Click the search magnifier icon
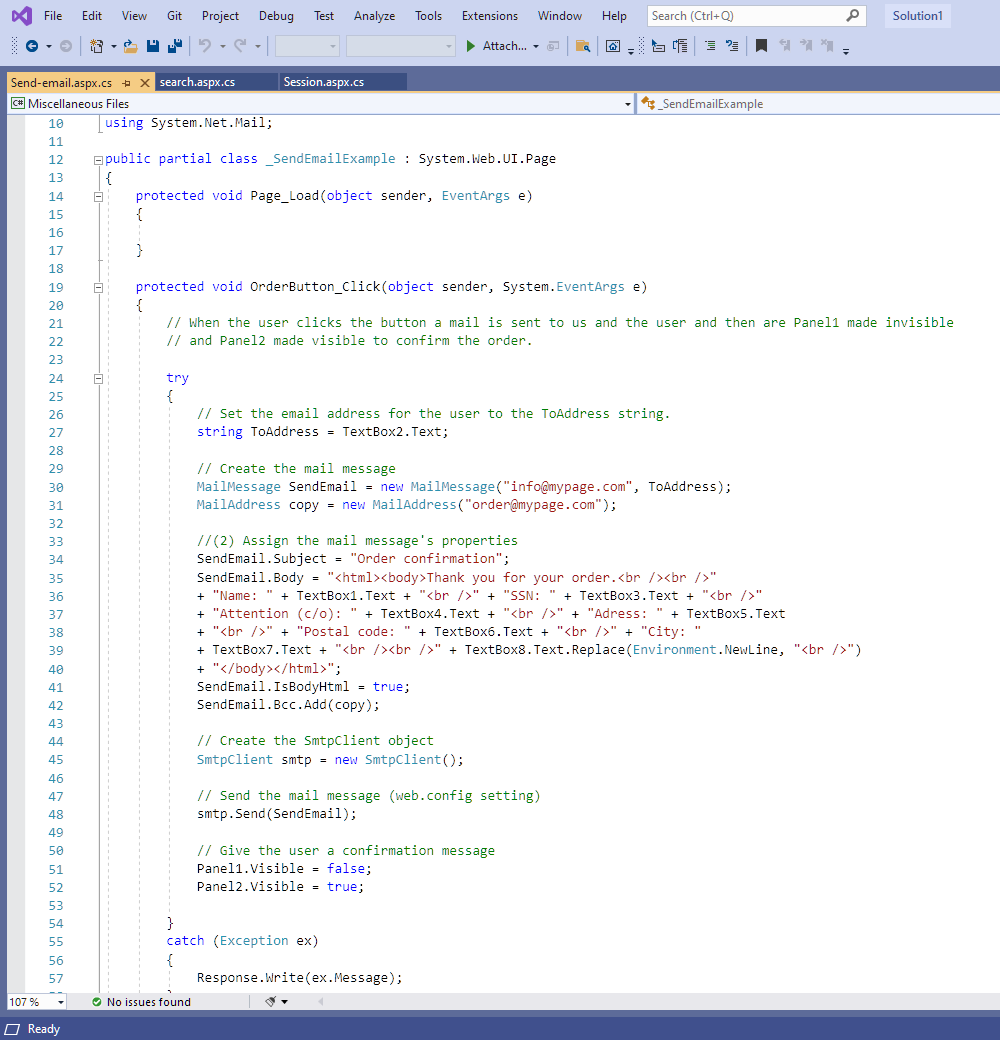 coord(853,15)
